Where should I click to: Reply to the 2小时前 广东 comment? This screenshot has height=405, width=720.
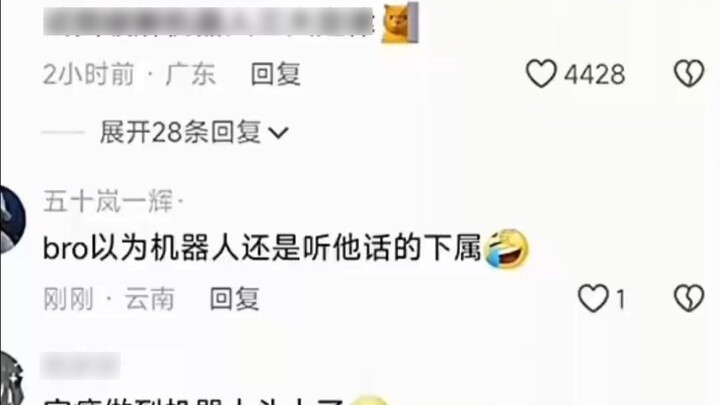coord(276,74)
